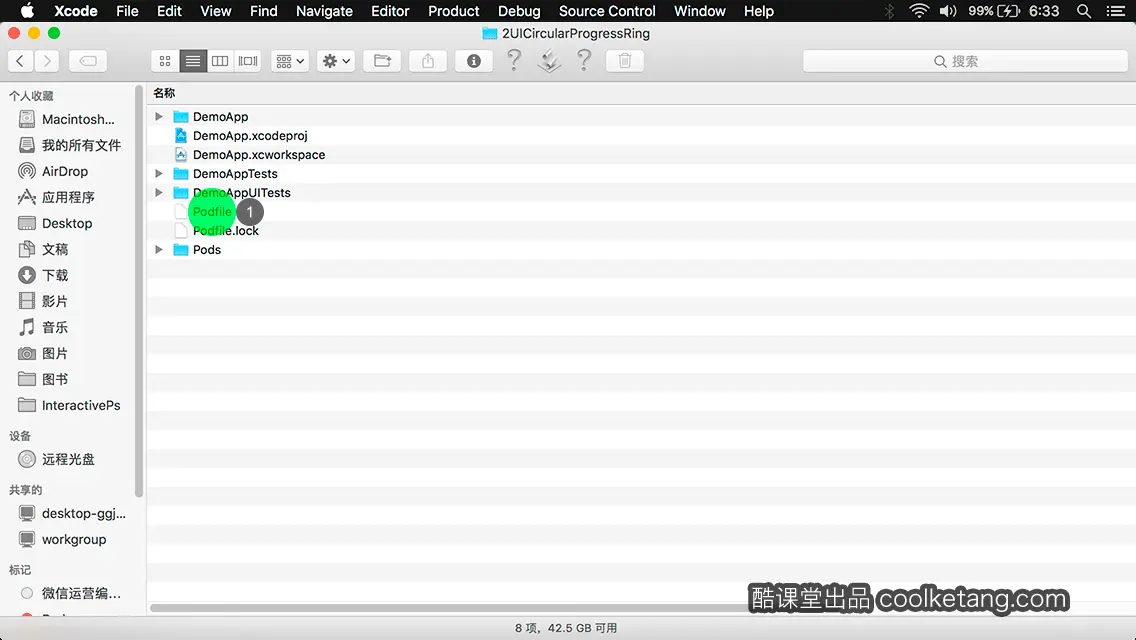This screenshot has width=1136, height=640.
Task: Open the Xcode menu
Action: (75, 11)
